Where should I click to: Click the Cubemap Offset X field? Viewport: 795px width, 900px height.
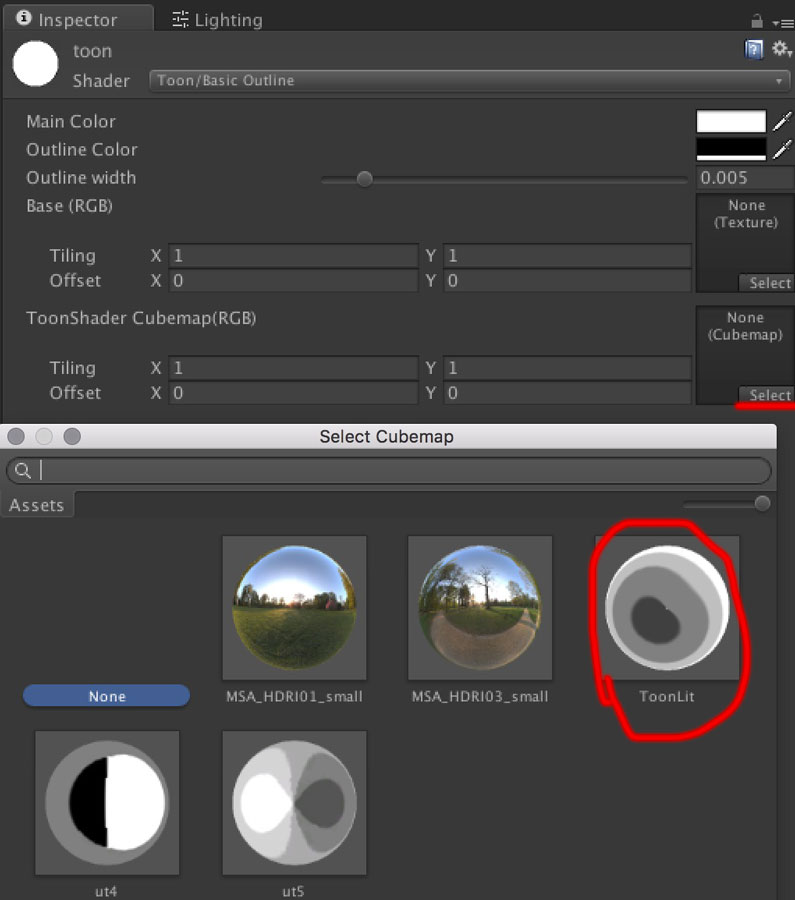[293, 393]
